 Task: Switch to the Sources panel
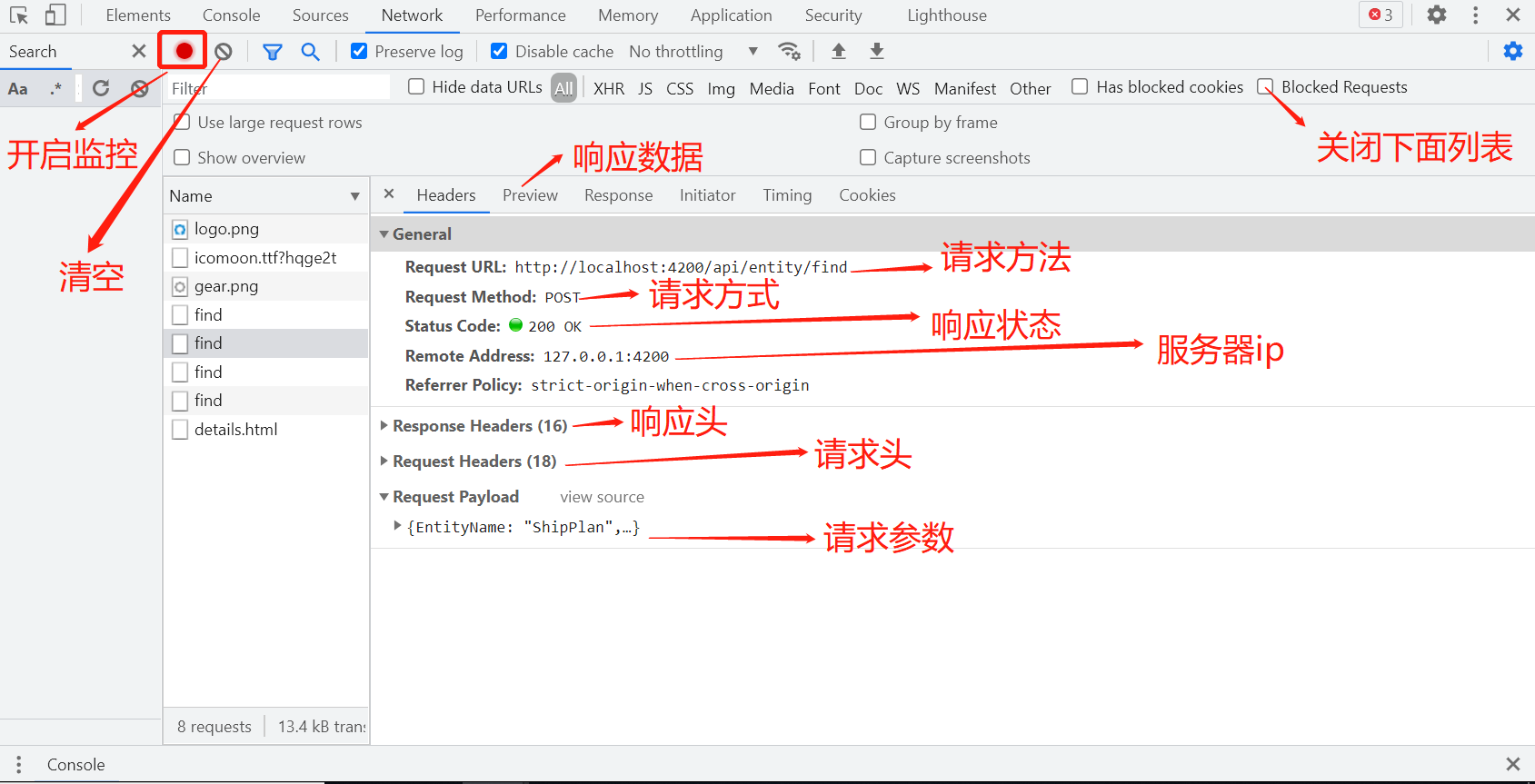(321, 15)
